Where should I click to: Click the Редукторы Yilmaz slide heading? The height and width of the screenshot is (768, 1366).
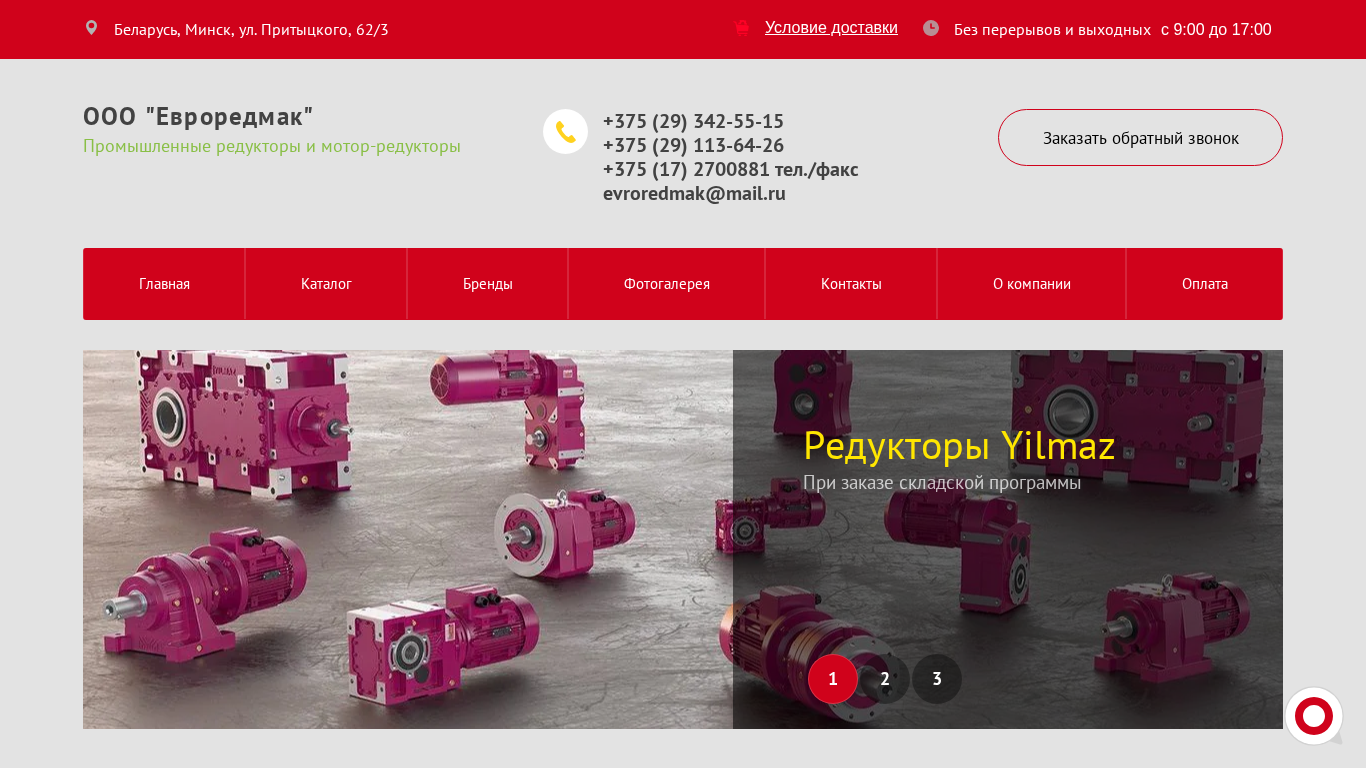tap(959, 446)
